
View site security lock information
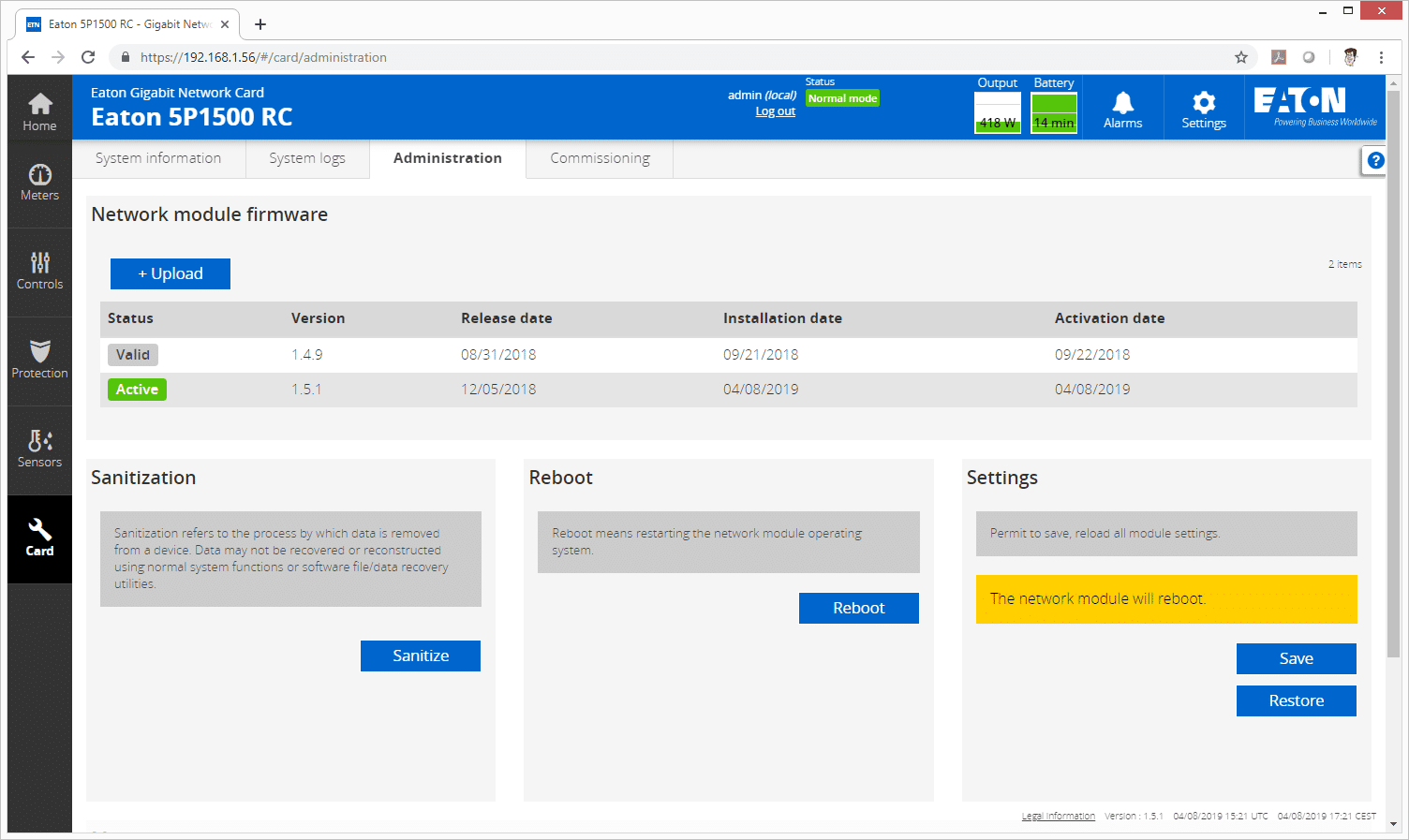click(x=125, y=57)
